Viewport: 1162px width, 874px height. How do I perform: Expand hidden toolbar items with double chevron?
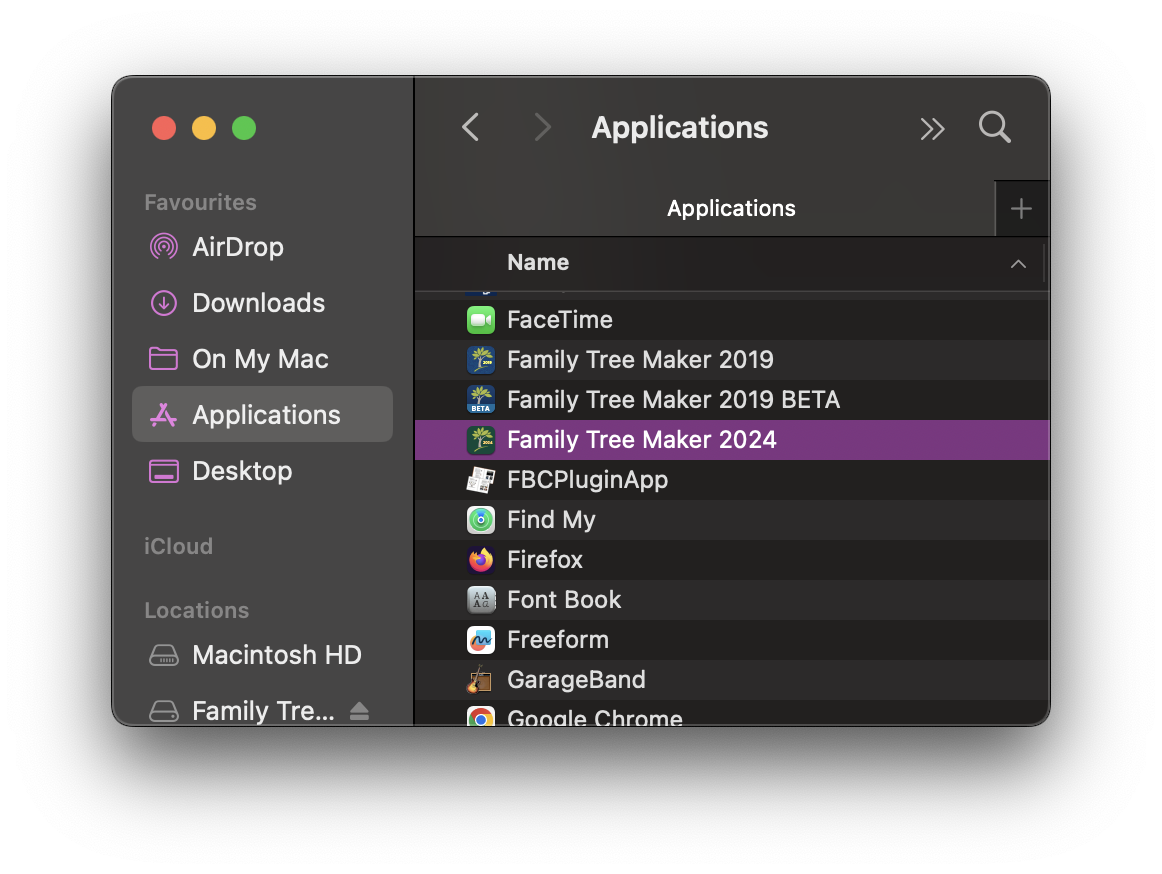pos(932,129)
